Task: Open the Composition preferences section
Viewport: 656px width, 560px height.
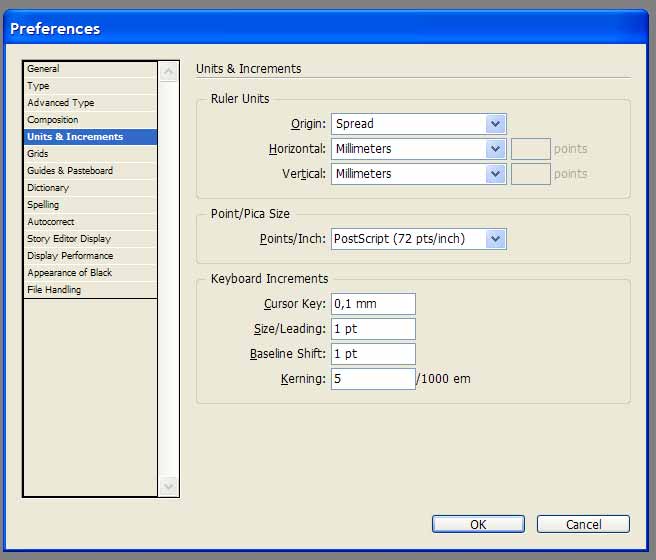Action: tap(90, 120)
